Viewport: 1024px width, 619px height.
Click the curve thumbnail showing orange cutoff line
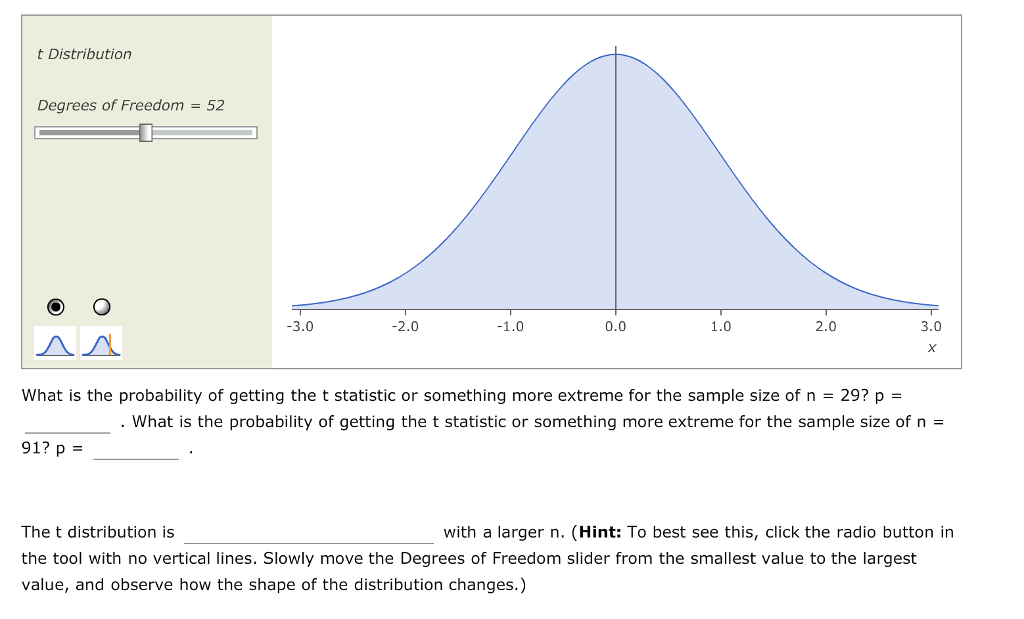[x=101, y=342]
